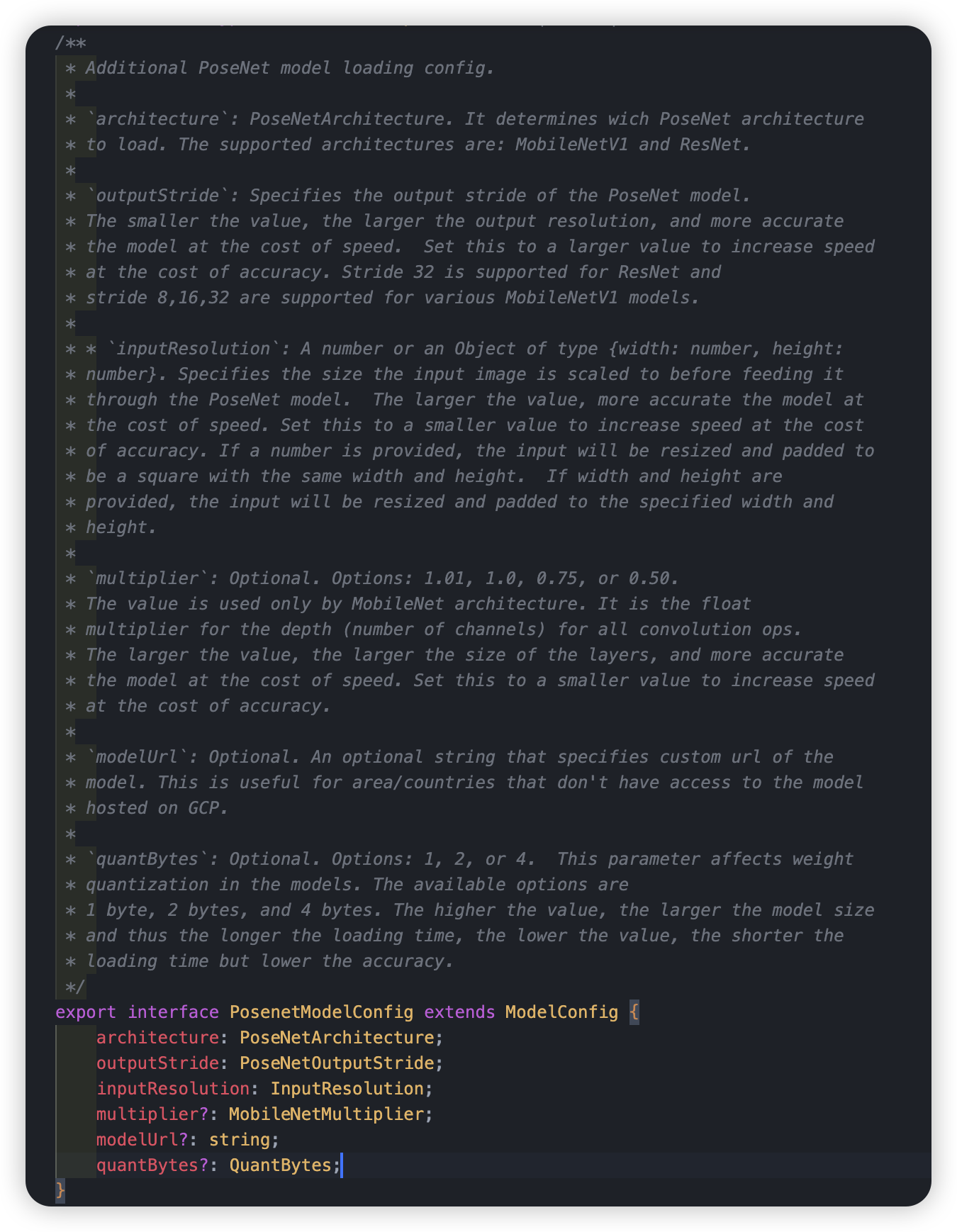Click the quantBytes? property

152,1165
